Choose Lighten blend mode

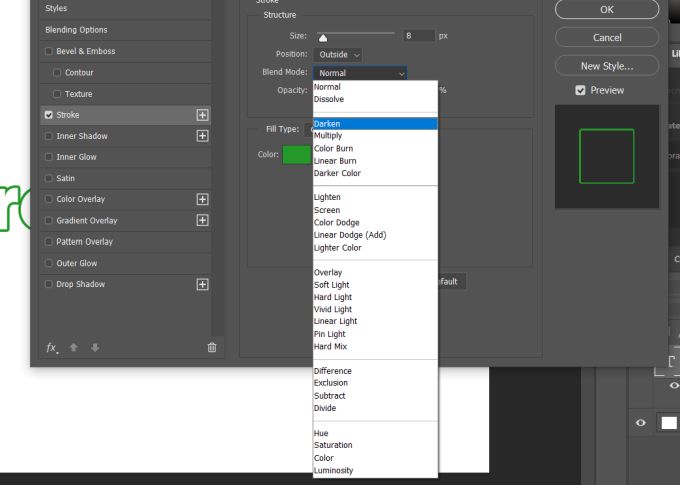click(x=375, y=197)
